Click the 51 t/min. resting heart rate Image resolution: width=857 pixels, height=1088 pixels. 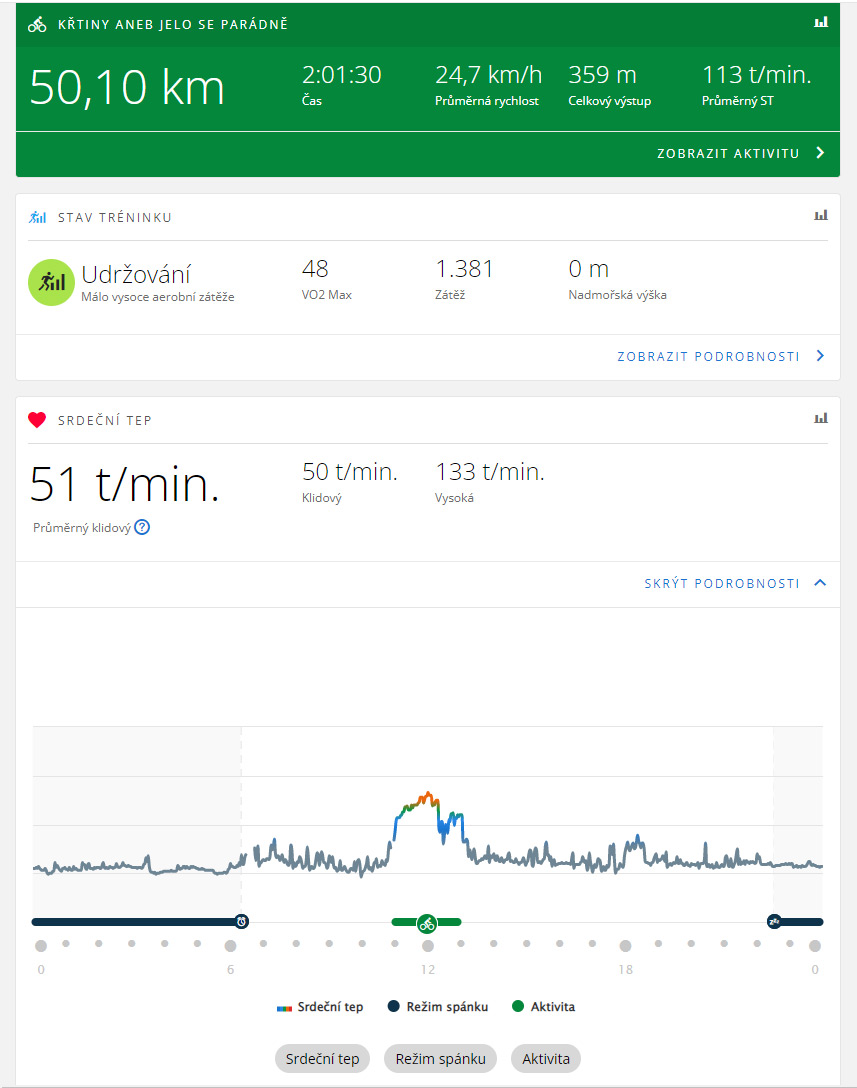click(124, 484)
